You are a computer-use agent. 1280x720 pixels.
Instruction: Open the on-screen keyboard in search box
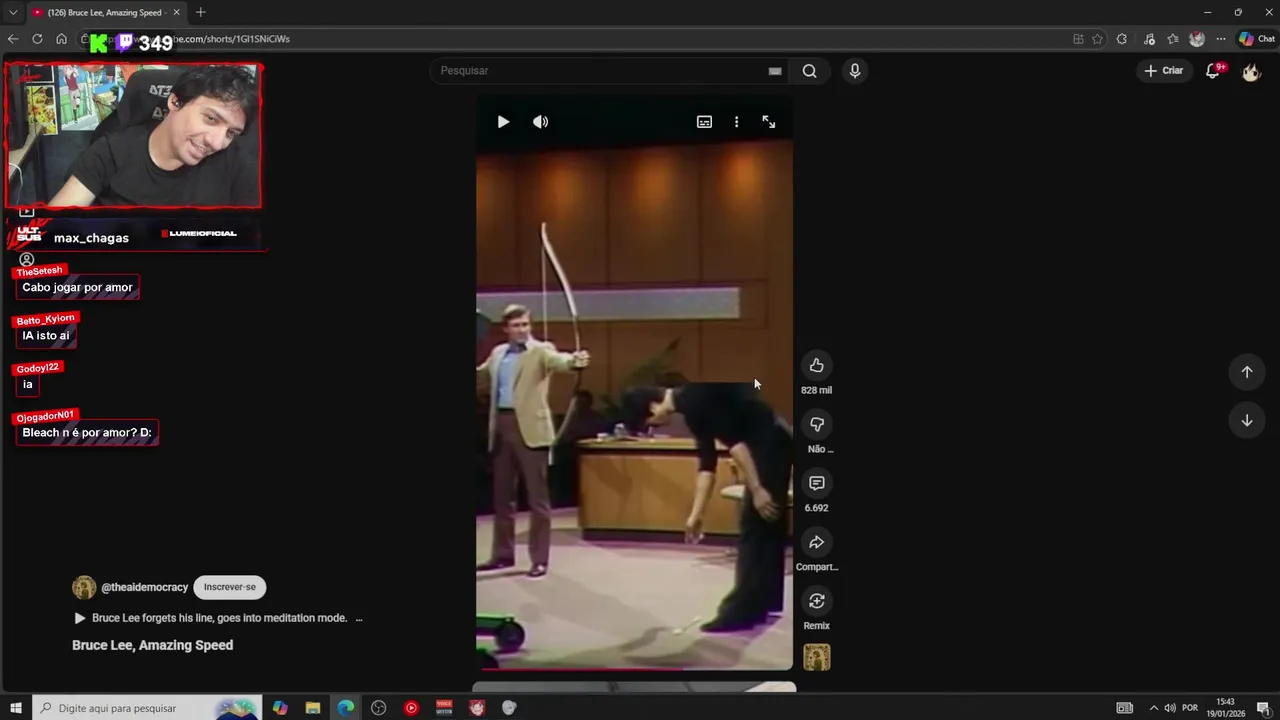tap(774, 71)
